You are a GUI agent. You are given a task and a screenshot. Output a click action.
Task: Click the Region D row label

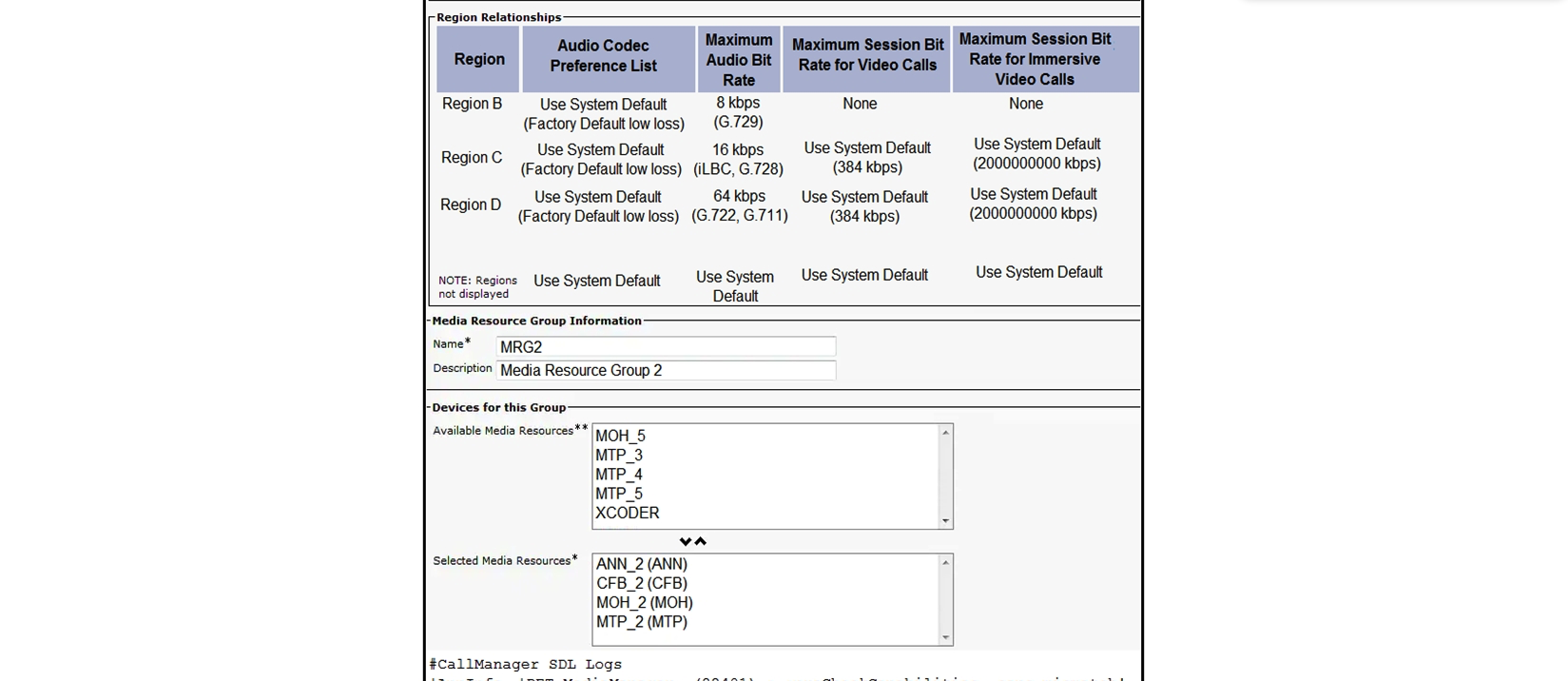(471, 204)
